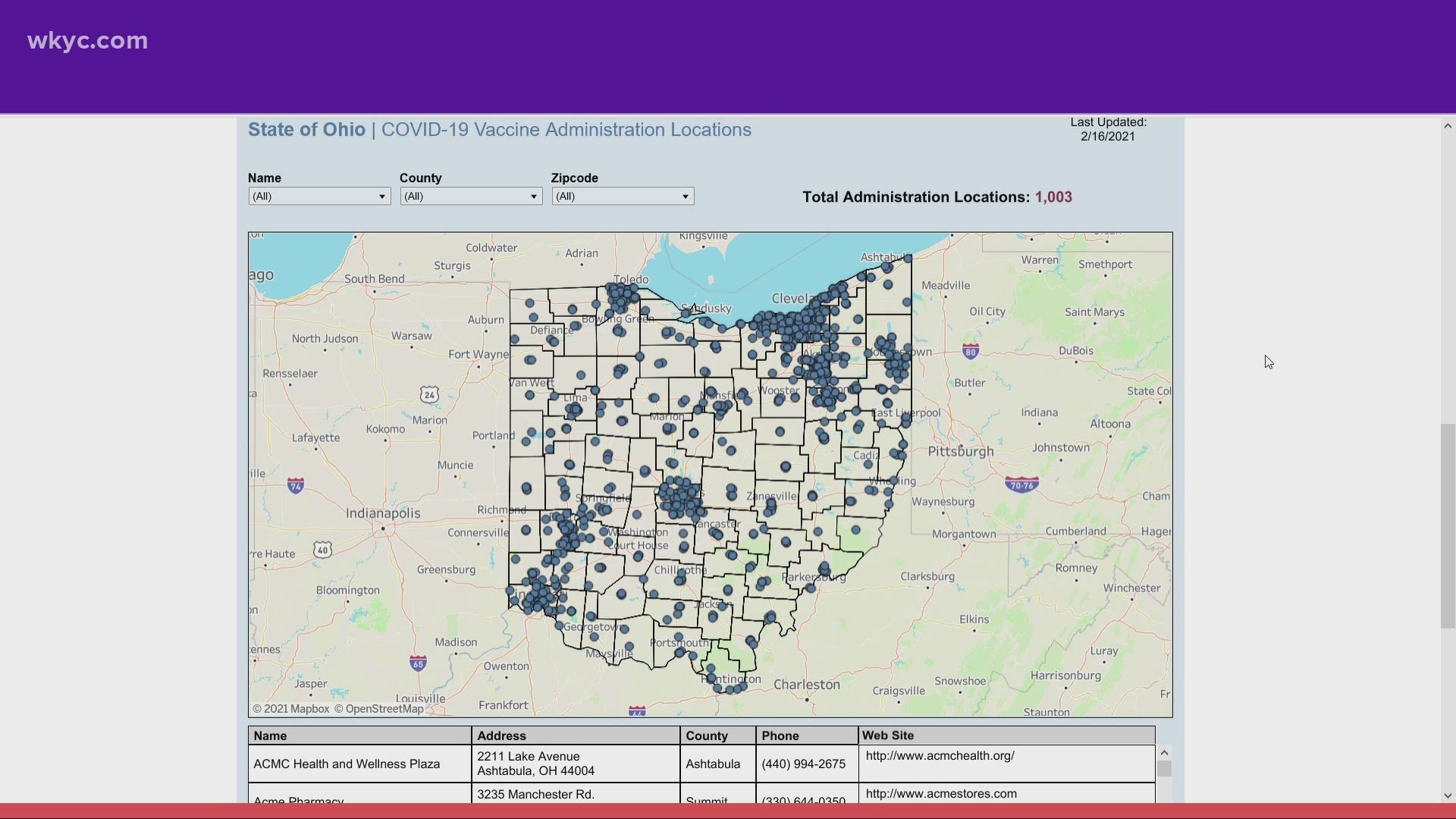Click the Interstate 74 shield on the map
The width and height of the screenshot is (1456, 819).
pyautogui.click(x=296, y=485)
